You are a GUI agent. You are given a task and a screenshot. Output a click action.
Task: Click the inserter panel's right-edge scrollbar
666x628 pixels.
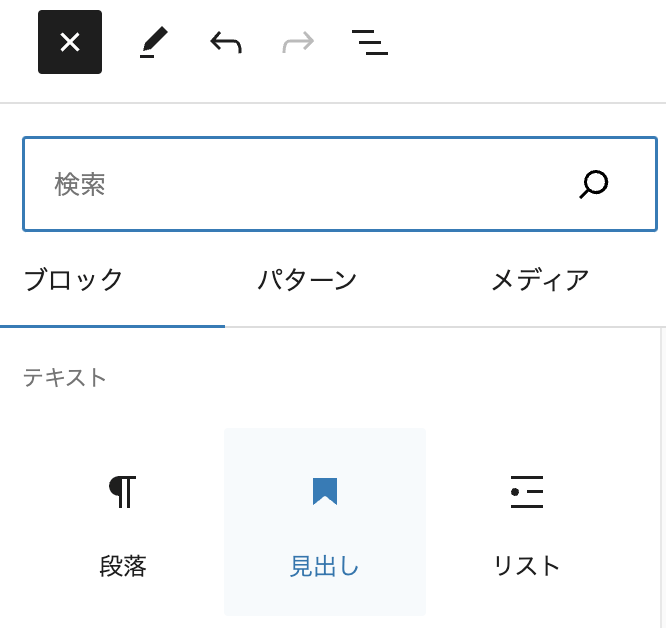point(662,470)
